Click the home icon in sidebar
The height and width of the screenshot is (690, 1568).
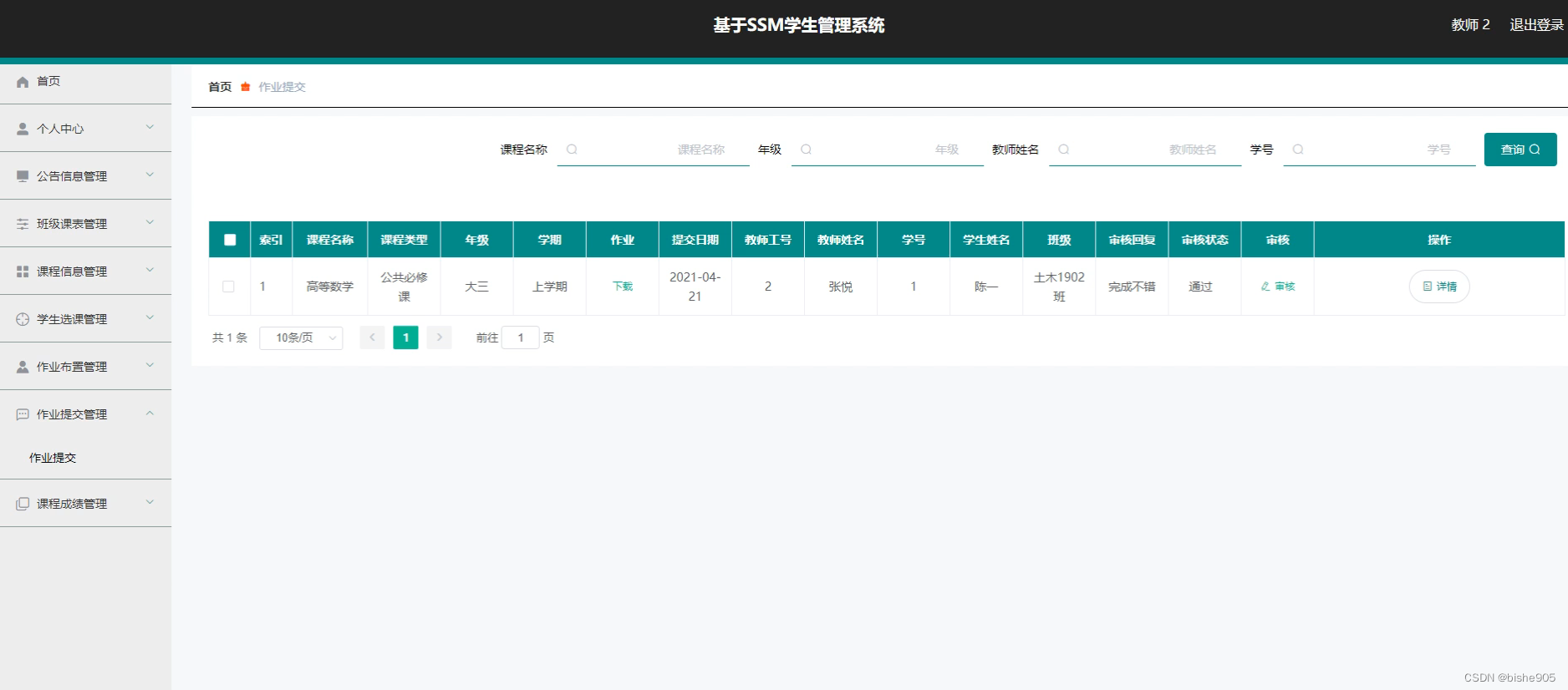click(x=23, y=82)
